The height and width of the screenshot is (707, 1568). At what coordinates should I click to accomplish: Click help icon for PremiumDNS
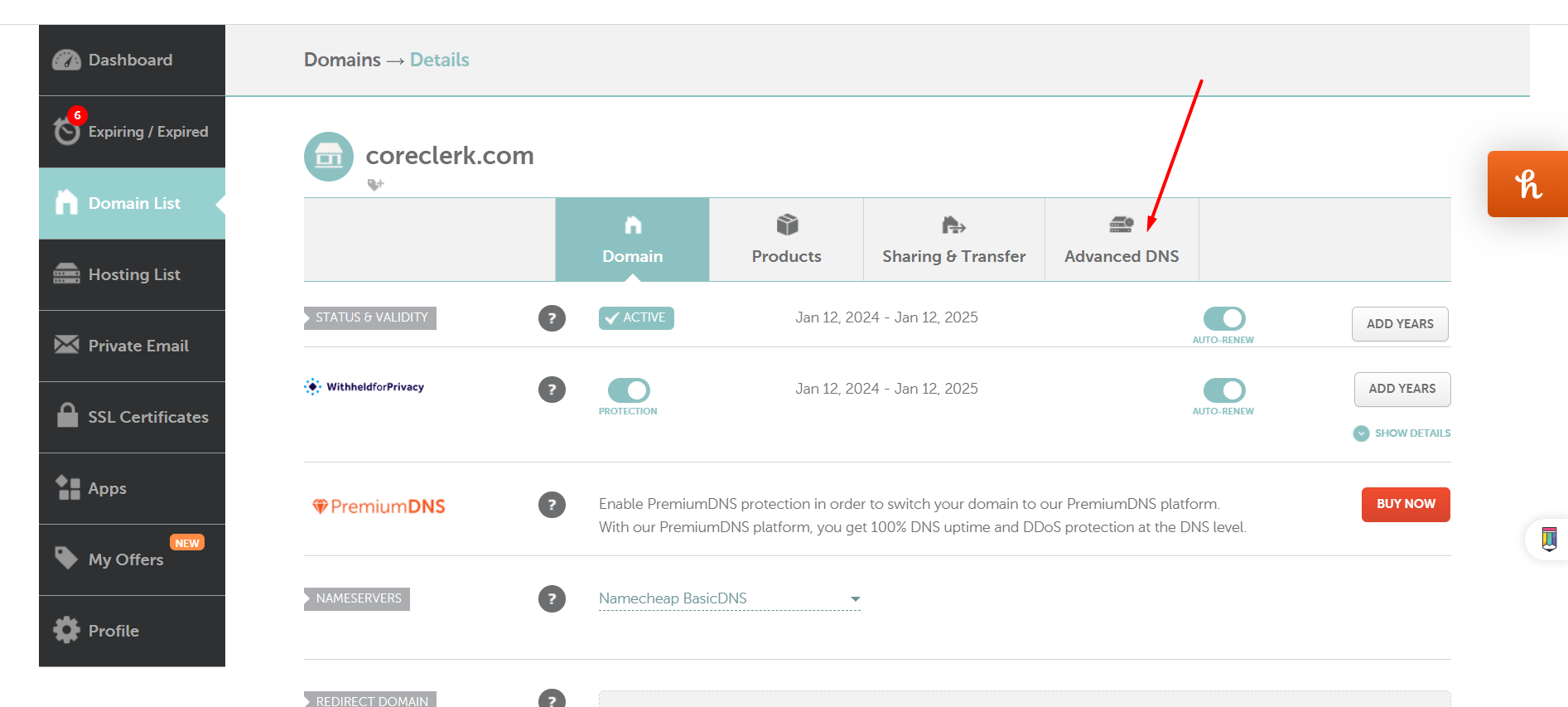point(552,505)
